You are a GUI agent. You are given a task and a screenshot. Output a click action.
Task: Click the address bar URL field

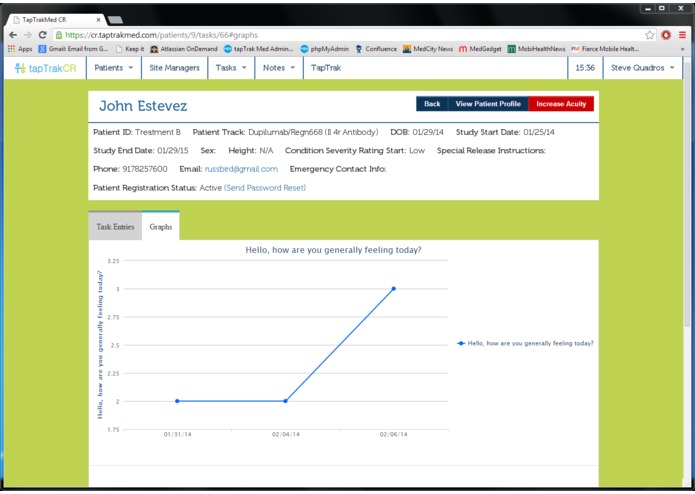click(346, 35)
